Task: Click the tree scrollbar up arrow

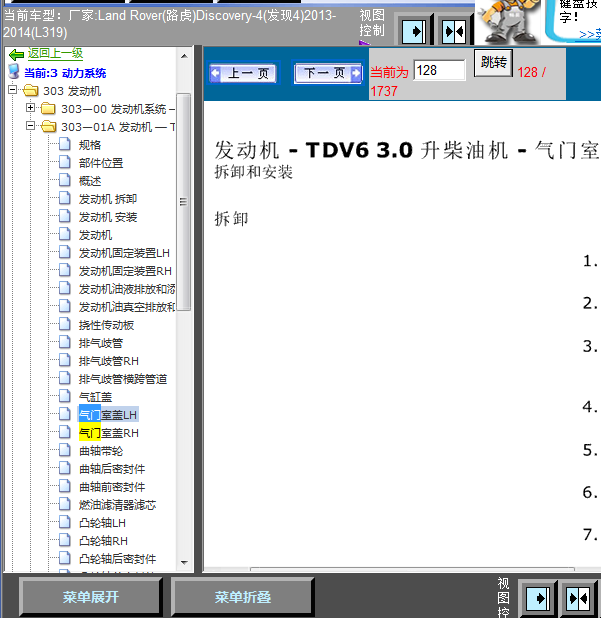Action: tap(184, 56)
